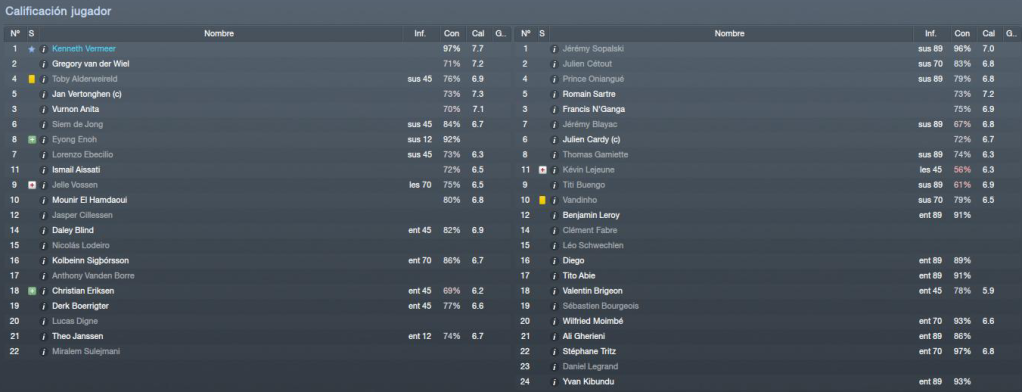Click the injury icon for Kévin Lejeune
Screen dimensions: 1022x392
click(542, 170)
